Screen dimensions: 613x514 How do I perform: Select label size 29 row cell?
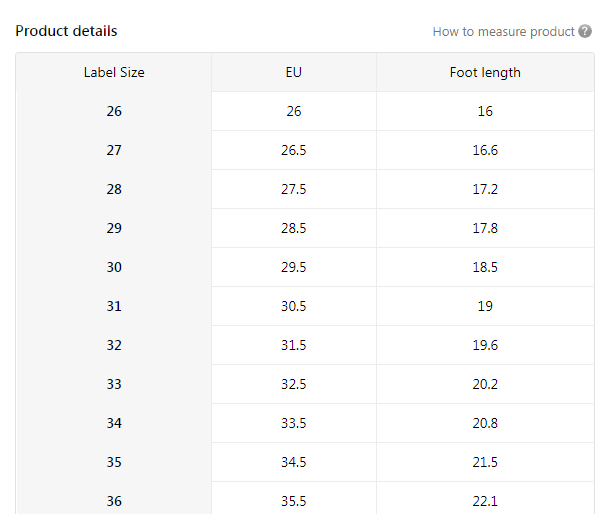tap(114, 228)
